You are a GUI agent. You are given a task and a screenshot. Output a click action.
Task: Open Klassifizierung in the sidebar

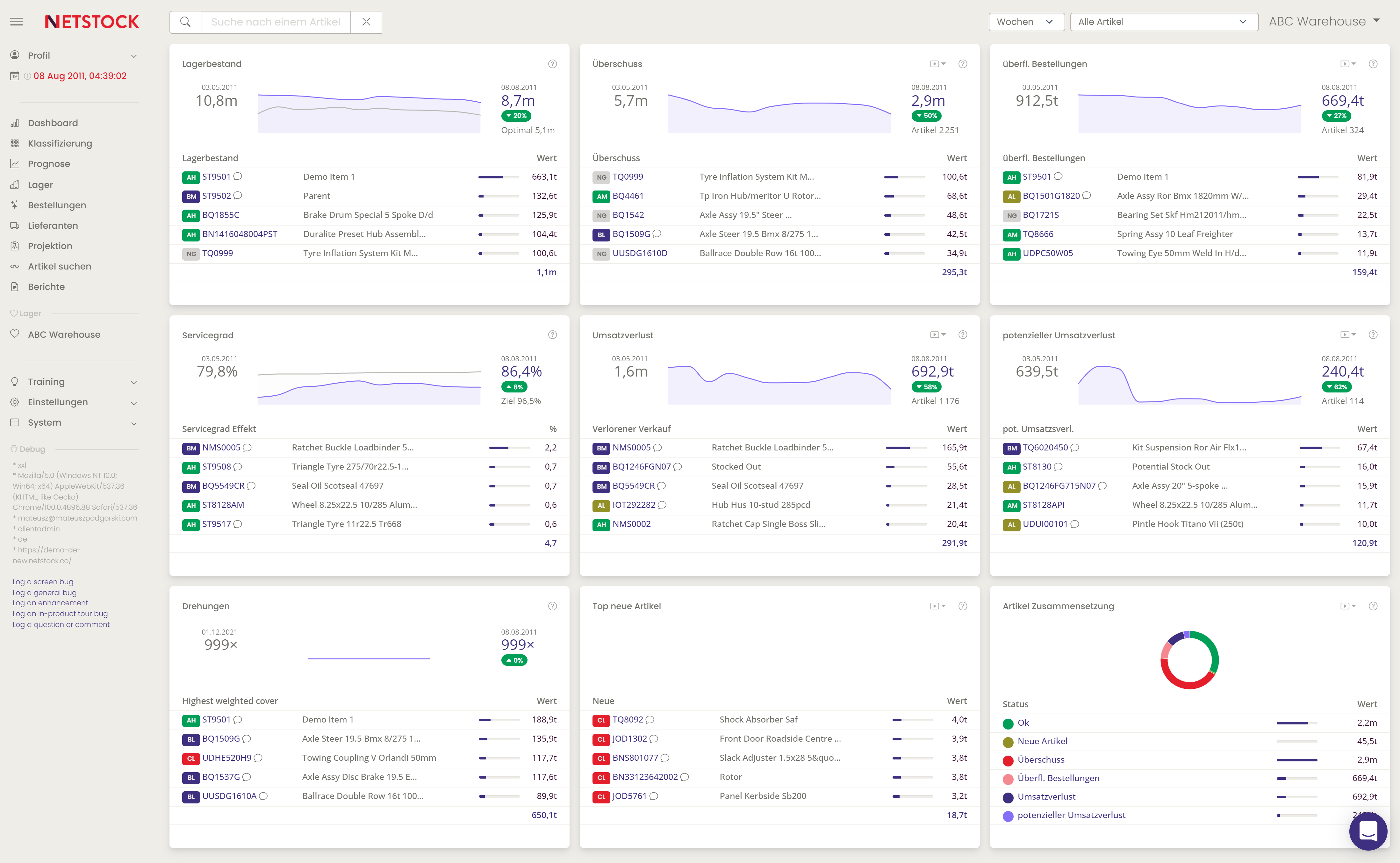coord(60,143)
